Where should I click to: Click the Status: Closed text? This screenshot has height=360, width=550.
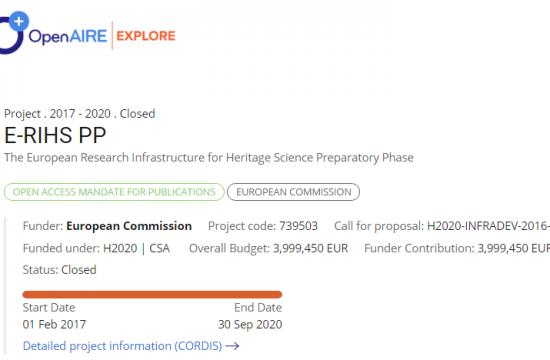coord(60,270)
